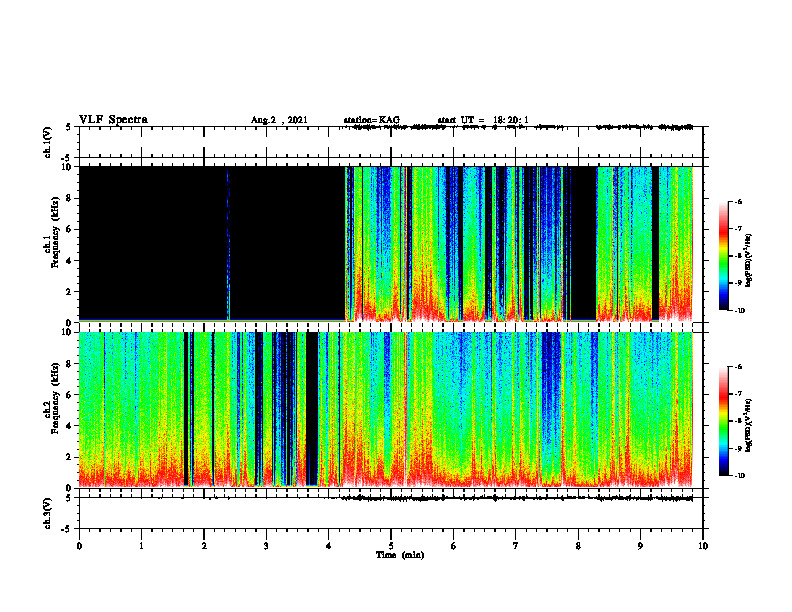The width and height of the screenshot is (792, 612).
Task: Click time axis tick "6"
Action: (x=454, y=546)
